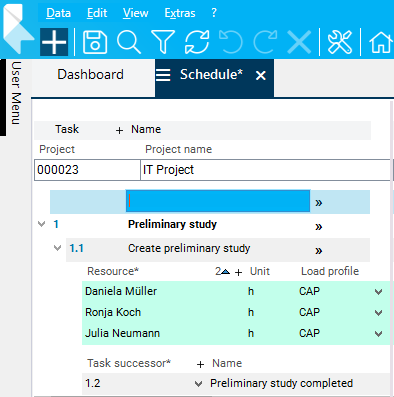Click the Resource sort indicator 2
Screen dimensions: 394x397
coord(222,272)
